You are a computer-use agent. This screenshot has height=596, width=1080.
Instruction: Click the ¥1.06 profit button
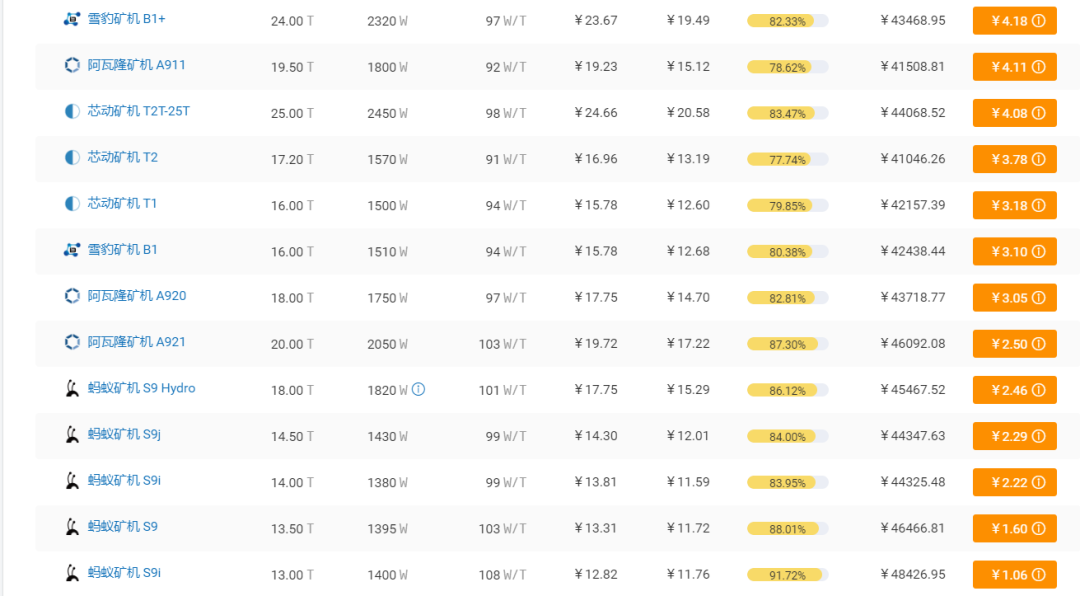[x=1014, y=575]
